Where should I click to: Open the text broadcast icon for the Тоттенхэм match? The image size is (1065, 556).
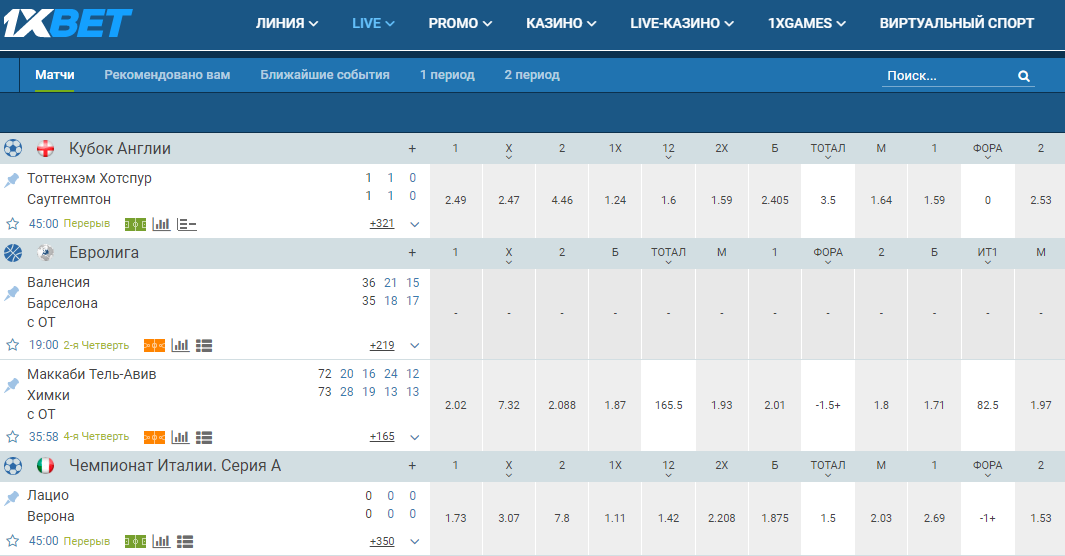[186, 224]
